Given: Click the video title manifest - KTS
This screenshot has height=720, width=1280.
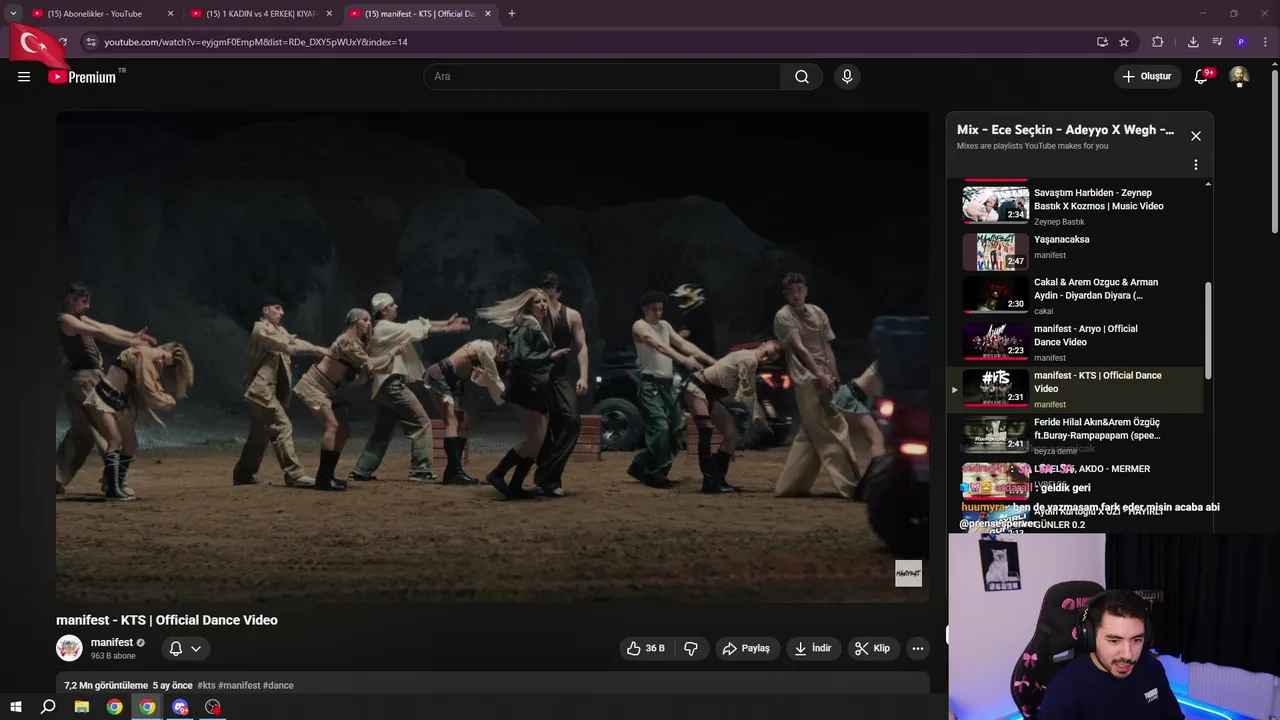Looking at the screenshot, I should tap(167, 620).
